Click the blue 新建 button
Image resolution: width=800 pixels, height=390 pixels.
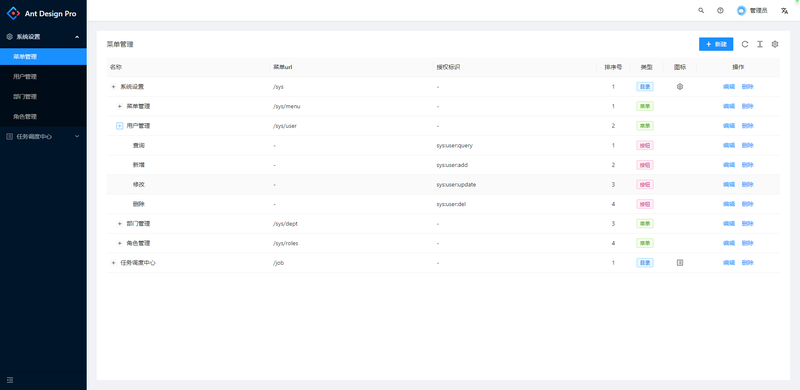[x=716, y=44]
